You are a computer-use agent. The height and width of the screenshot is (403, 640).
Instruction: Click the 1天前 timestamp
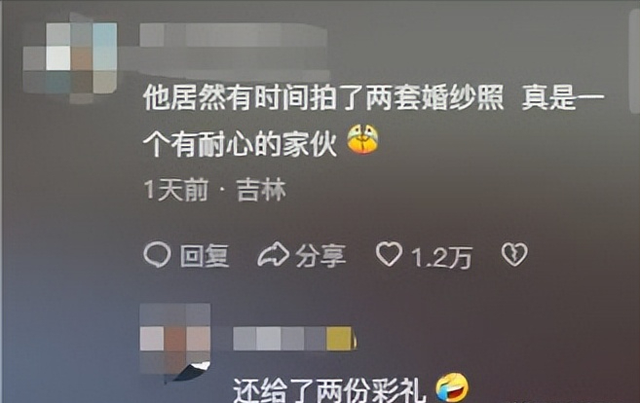[x=176, y=190]
